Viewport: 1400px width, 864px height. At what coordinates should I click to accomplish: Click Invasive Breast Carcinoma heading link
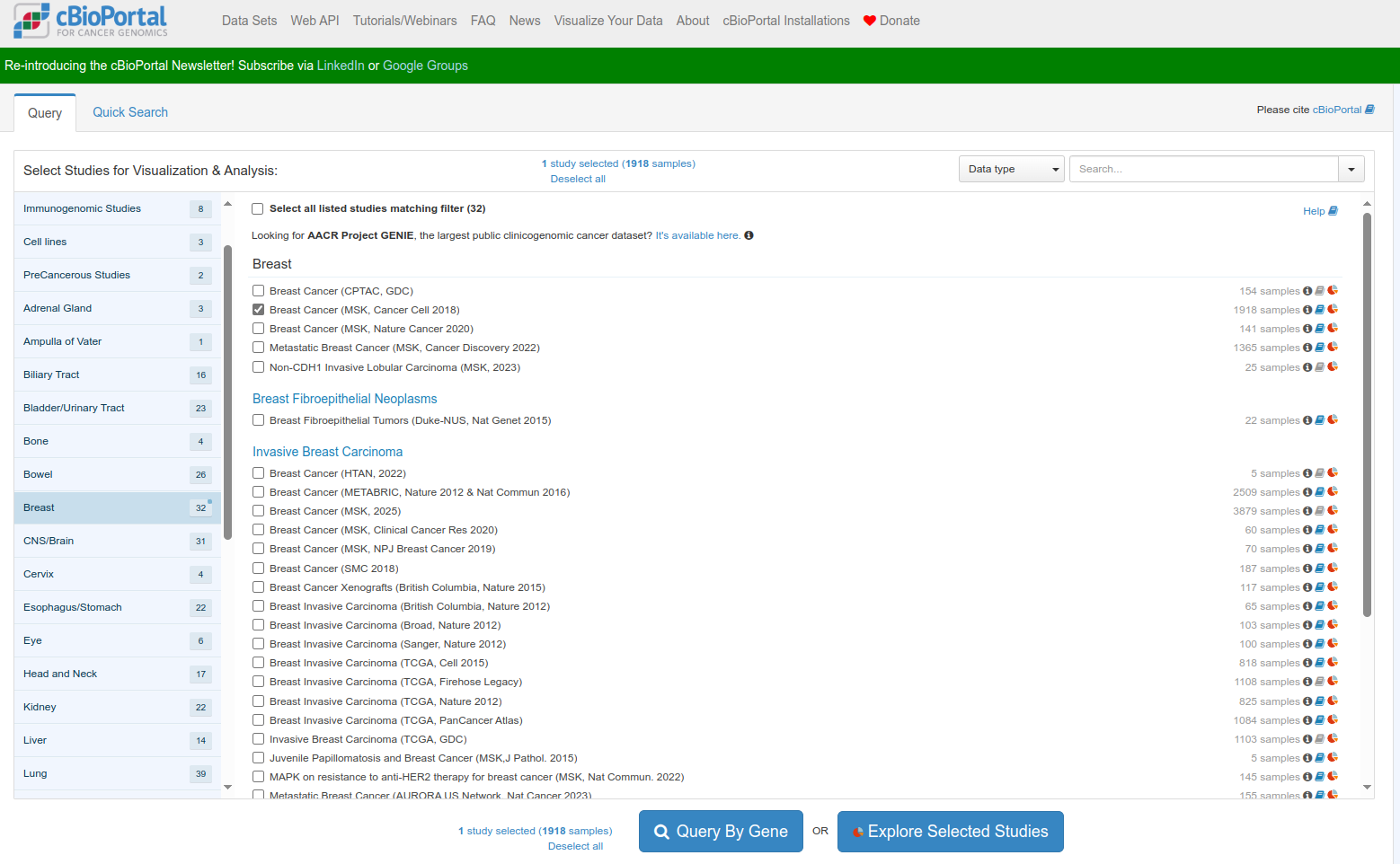point(327,452)
